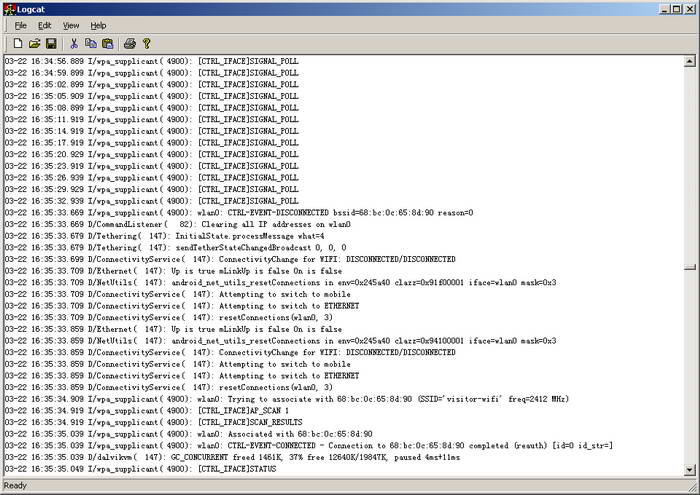Select the 'Clearing all IP addresses on wlan0' line
The image size is (700, 495).
pos(178,225)
